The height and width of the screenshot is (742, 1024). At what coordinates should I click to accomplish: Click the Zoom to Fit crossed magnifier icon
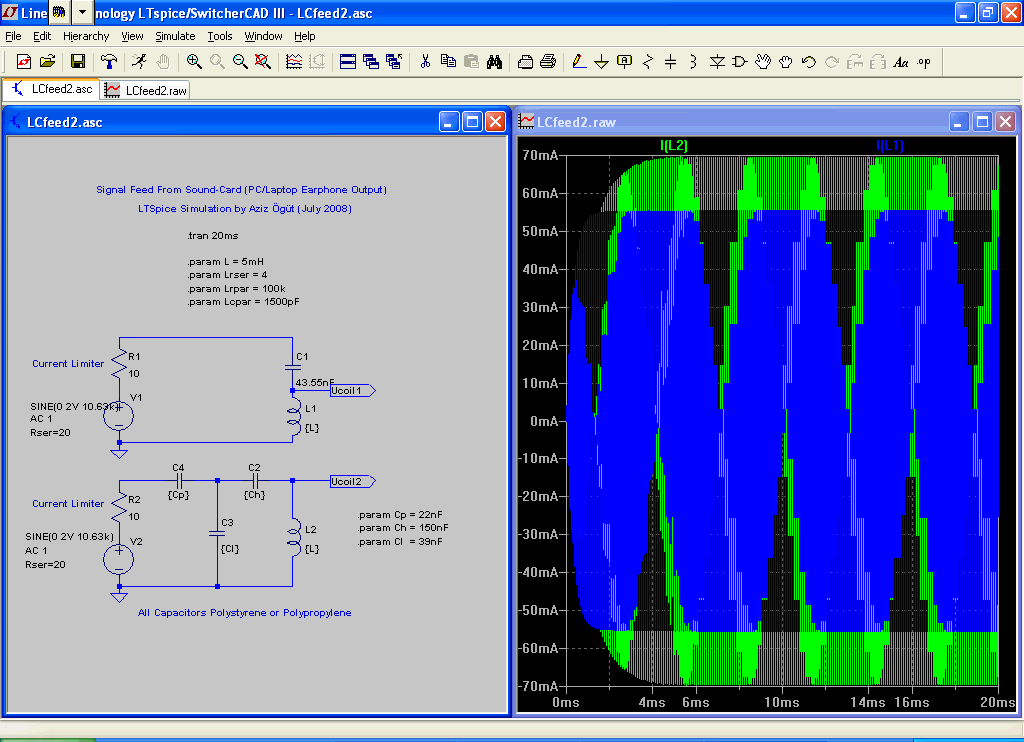click(x=263, y=61)
